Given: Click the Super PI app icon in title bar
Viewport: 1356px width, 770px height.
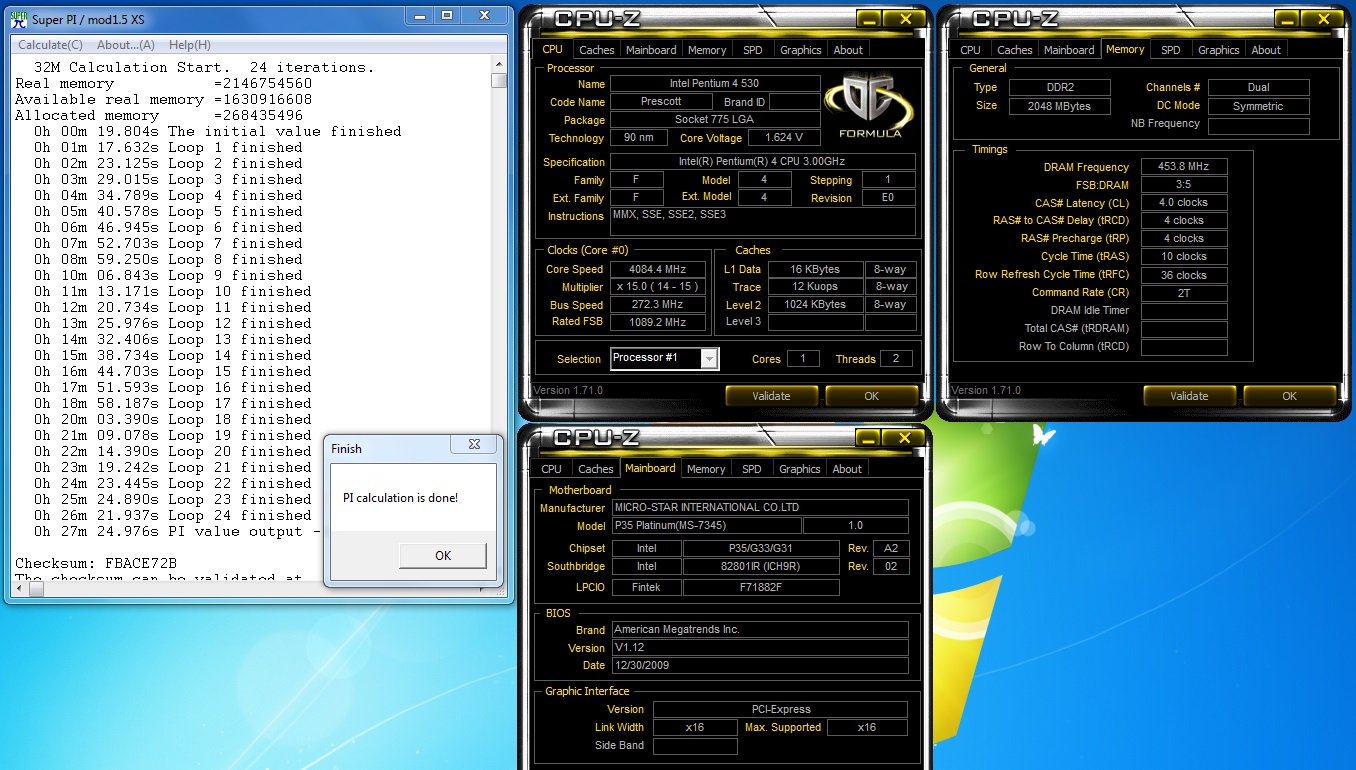Looking at the screenshot, I should [x=17, y=18].
